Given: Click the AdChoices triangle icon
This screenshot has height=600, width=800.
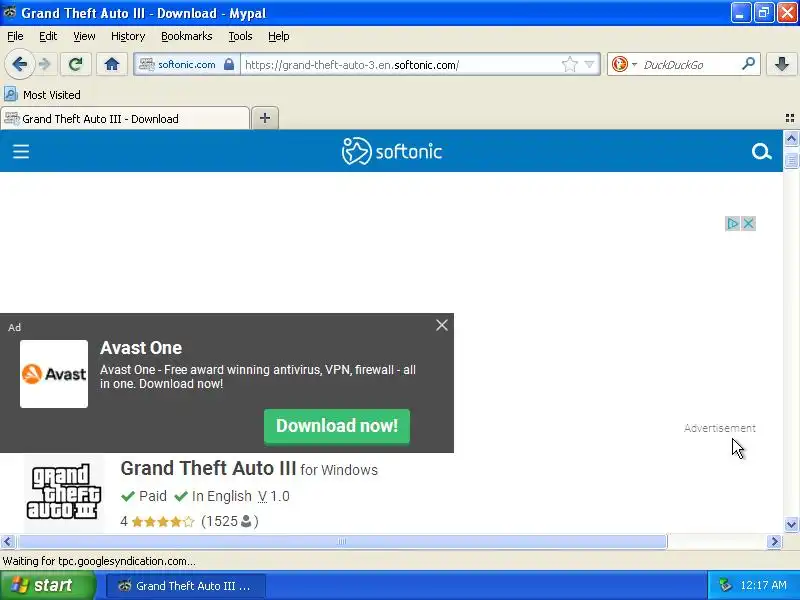Looking at the screenshot, I should (x=732, y=223).
